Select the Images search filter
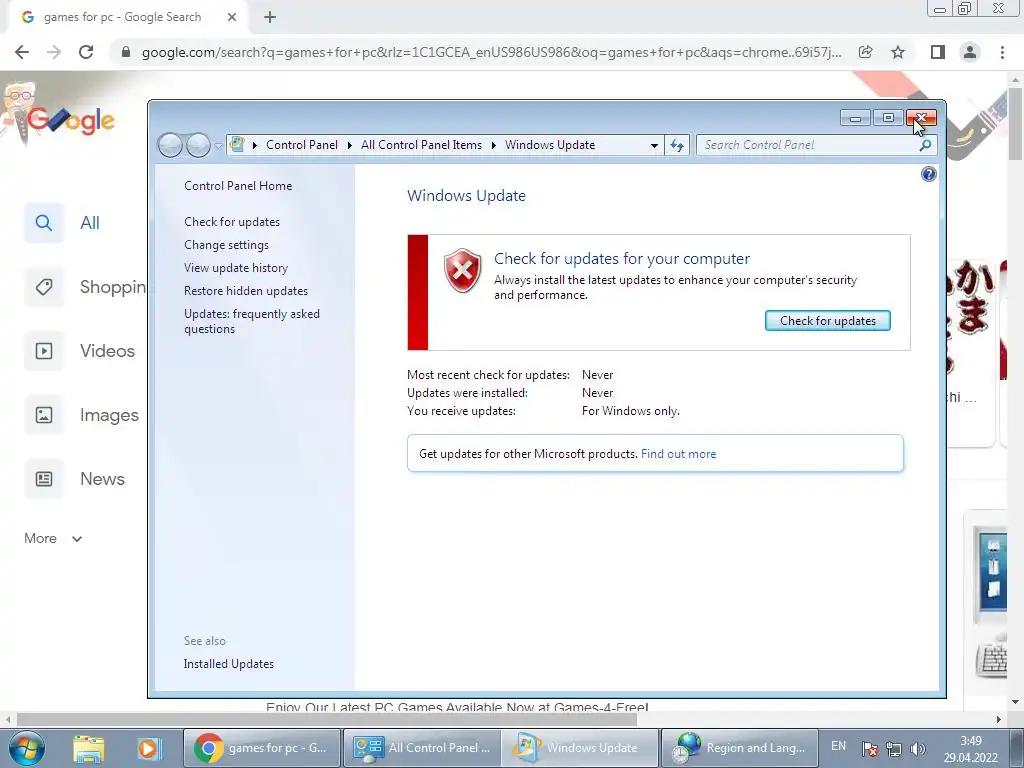Image resolution: width=1024 pixels, height=768 pixels. pos(82,415)
